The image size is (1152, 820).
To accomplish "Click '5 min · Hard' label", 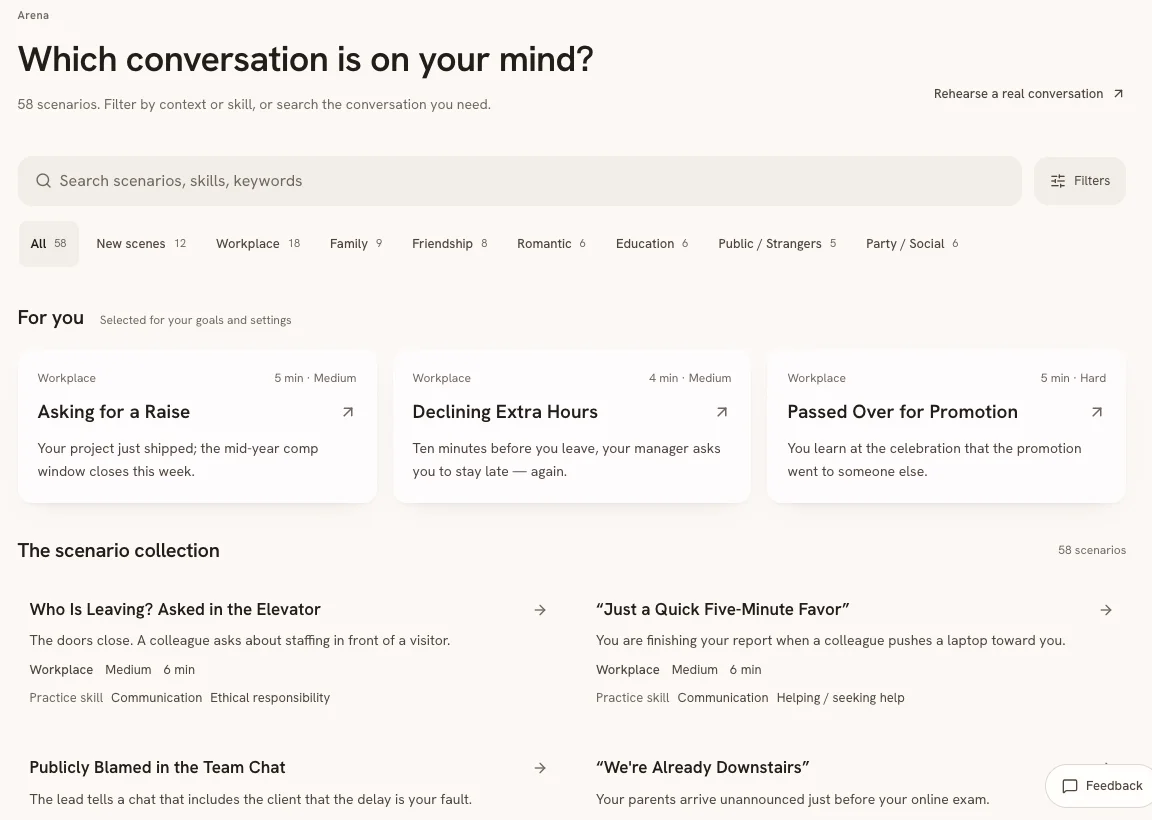I will tap(1073, 378).
